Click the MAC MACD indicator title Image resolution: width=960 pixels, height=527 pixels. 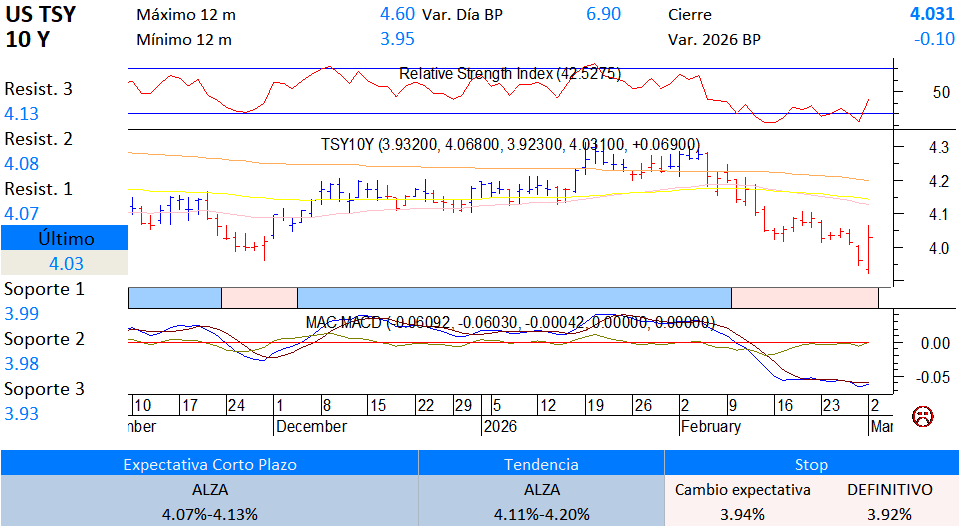point(510,322)
